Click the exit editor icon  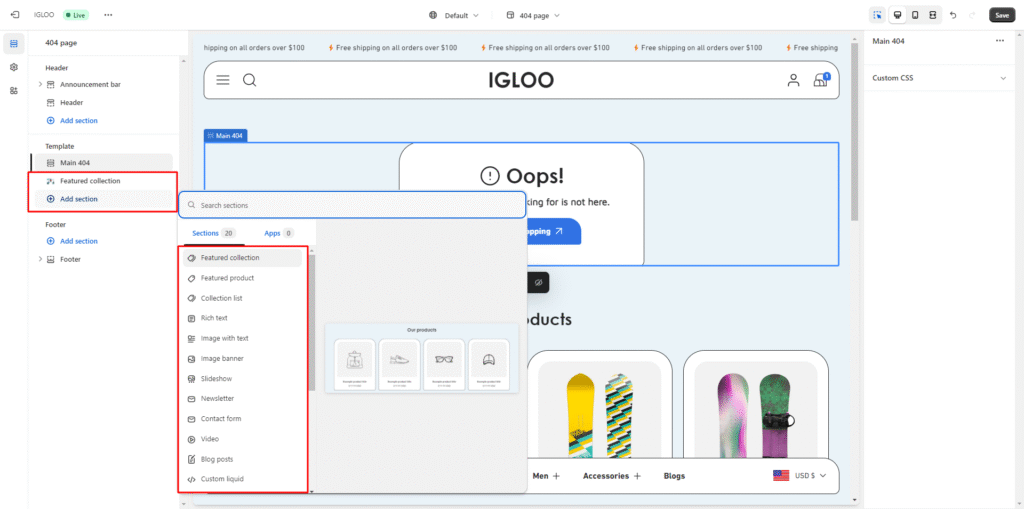click(x=14, y=15)
